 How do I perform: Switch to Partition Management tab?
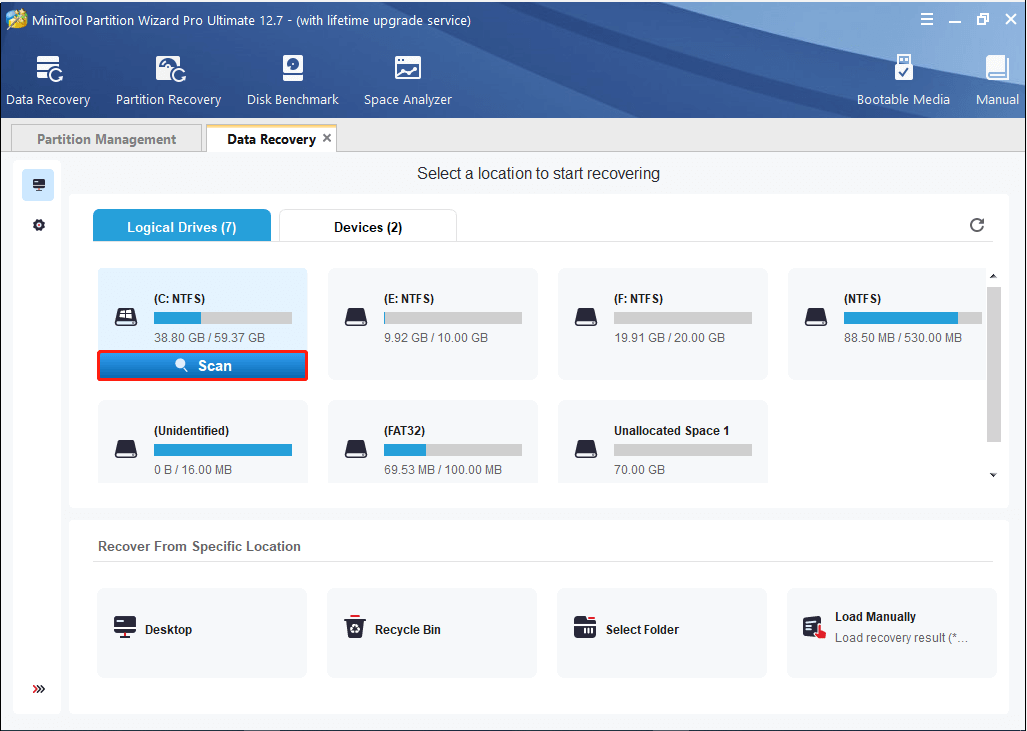click(106, 139)
